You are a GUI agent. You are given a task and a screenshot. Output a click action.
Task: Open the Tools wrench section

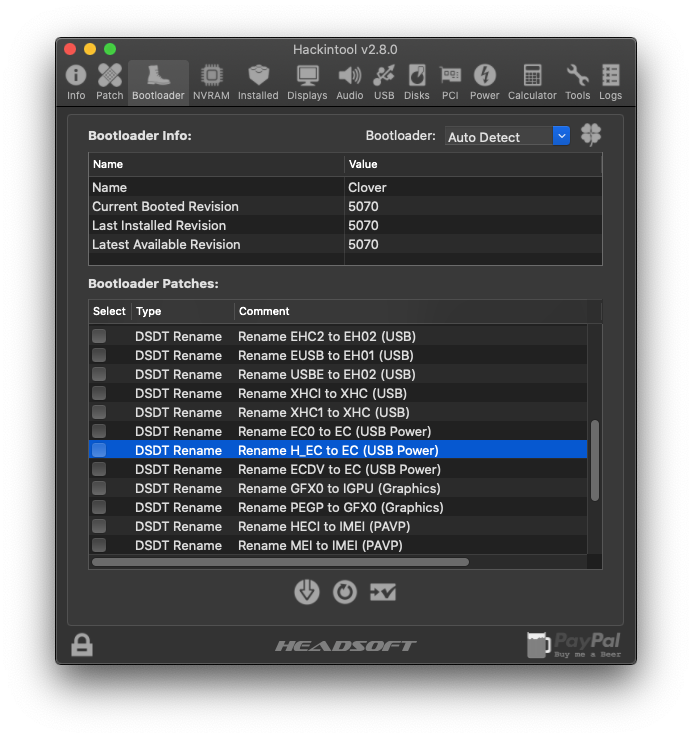(578, 82)
